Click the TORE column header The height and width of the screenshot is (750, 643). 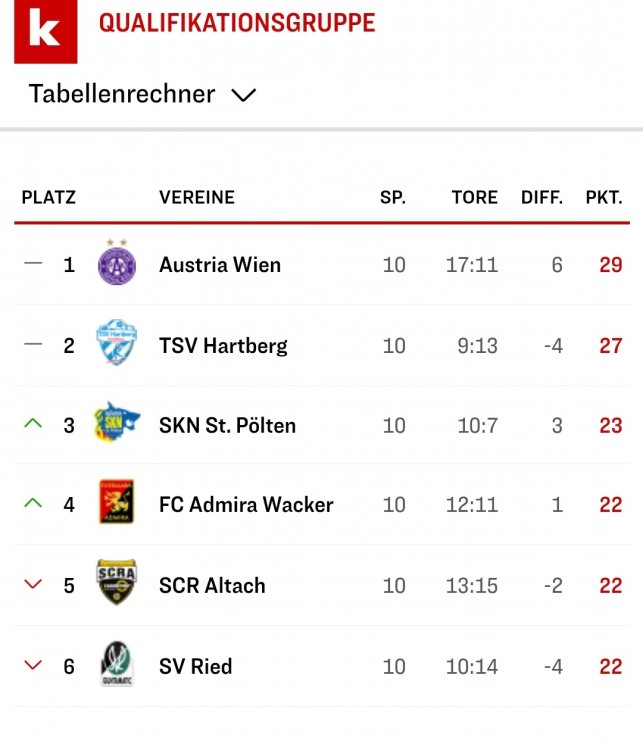point(475,197)
